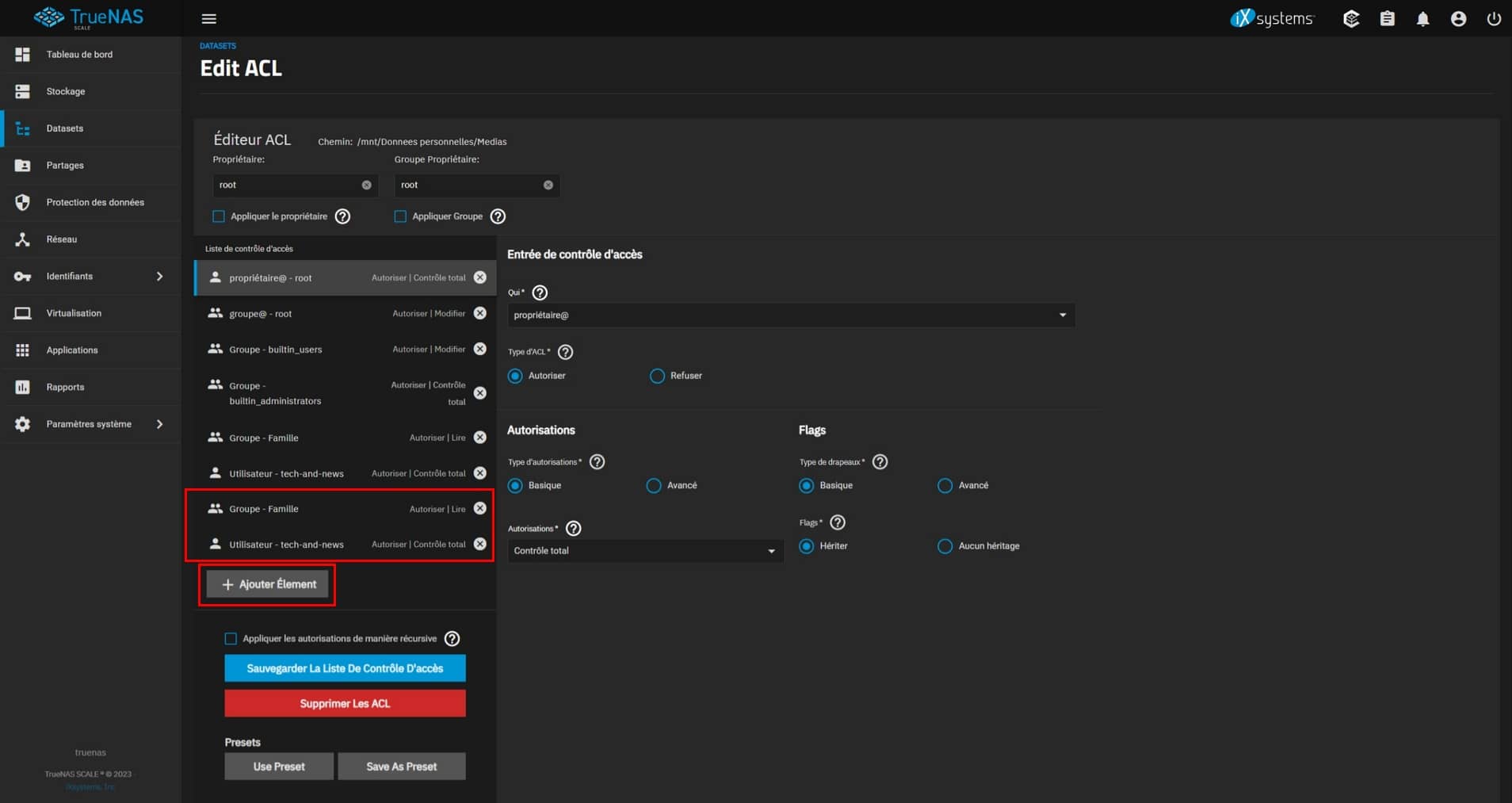Remove the groupe@ - root ACL entry
The image size is (1512, 803).
coord(480,313)
